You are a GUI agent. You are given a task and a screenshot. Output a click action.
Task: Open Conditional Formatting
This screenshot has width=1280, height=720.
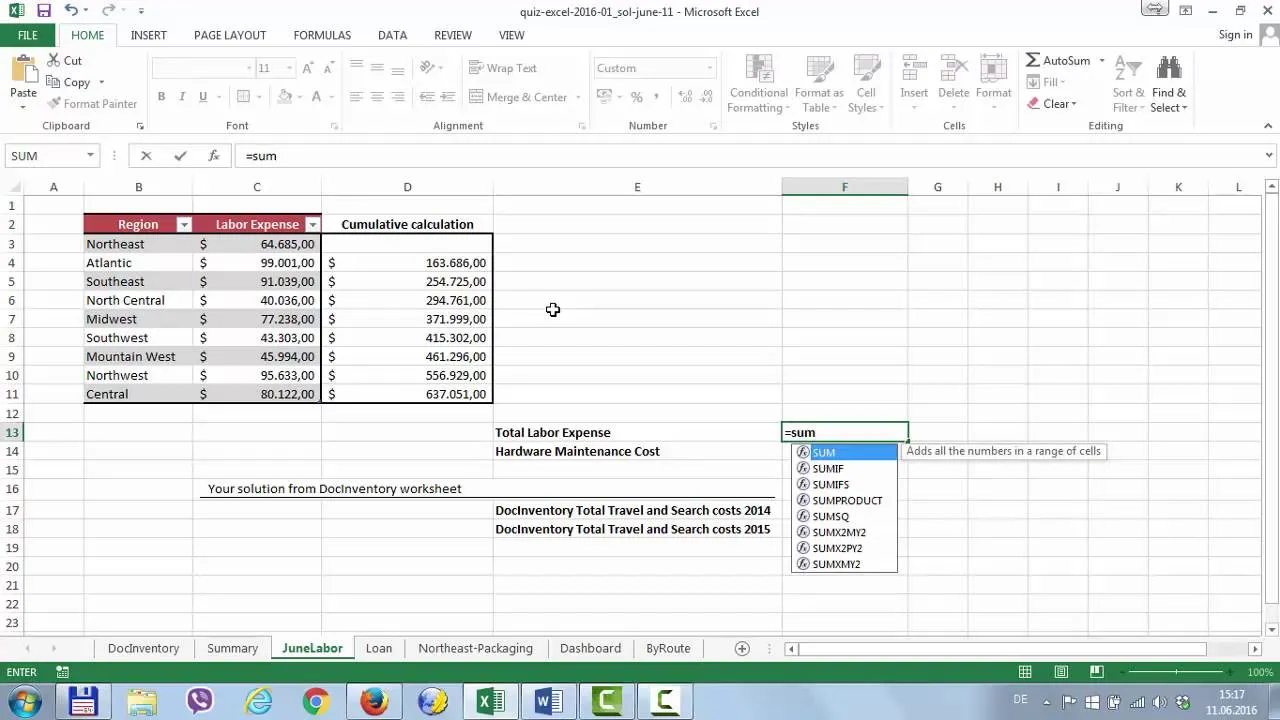759,85
